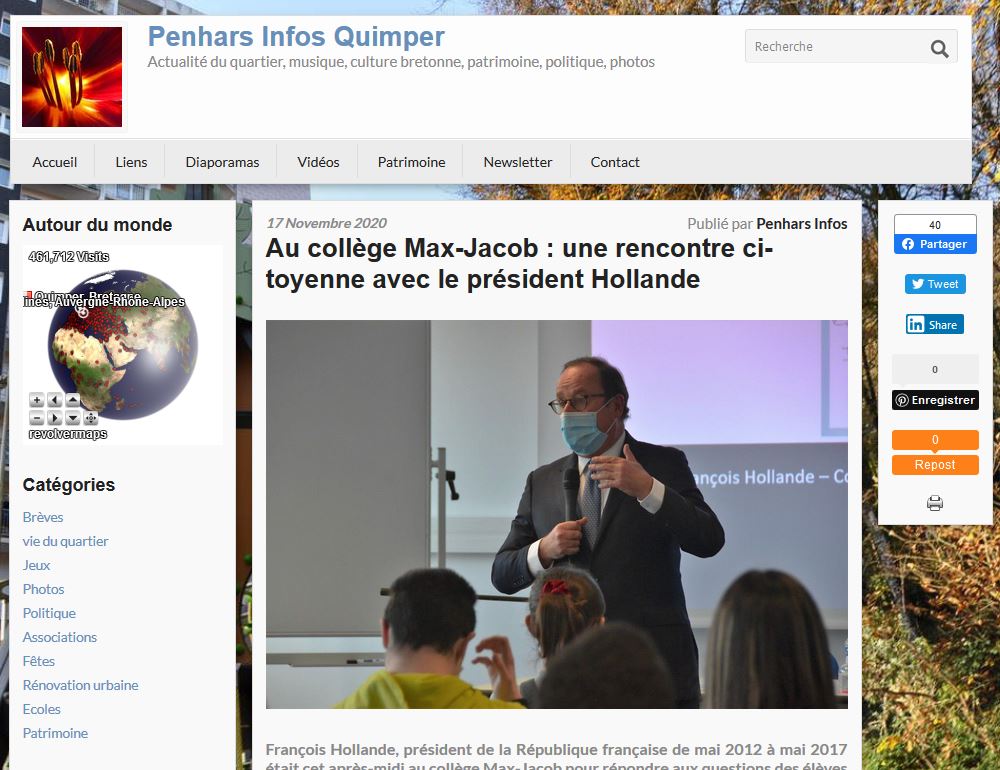Share the article on LinkedIn
Image resolution: width=1000 pixels, height=770 pixels.
tap(935, 324)
